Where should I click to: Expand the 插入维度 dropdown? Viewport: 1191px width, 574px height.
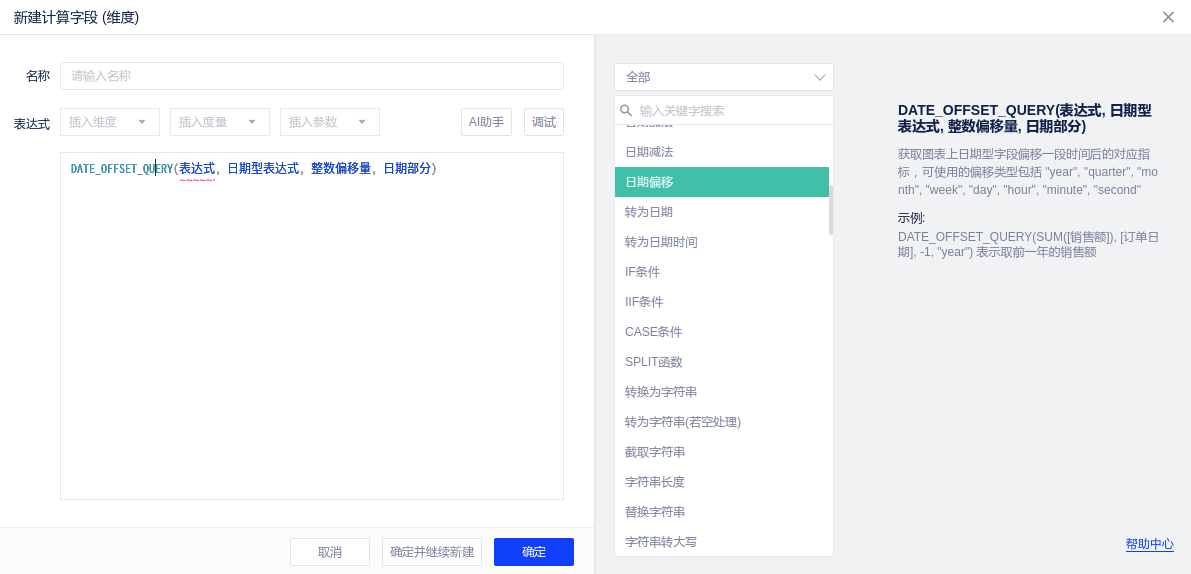click(x=110, y=122)
